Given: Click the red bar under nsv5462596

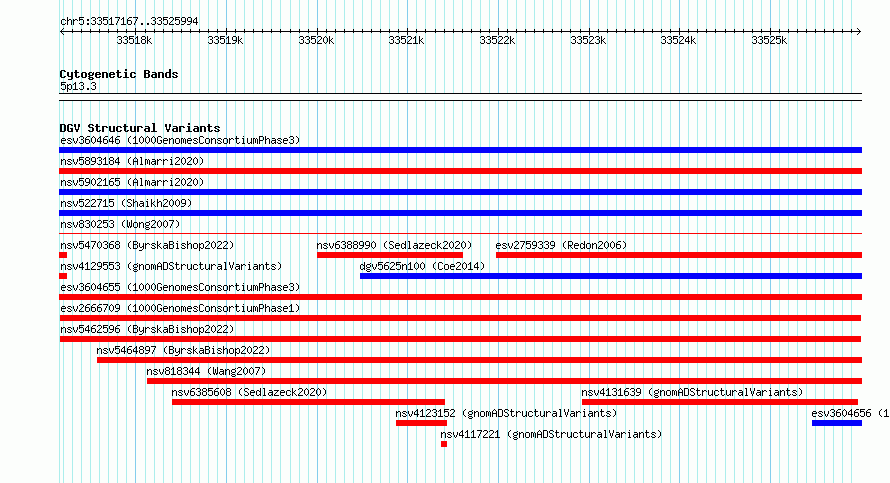Looking at the screenshot, I should point(460,339).
